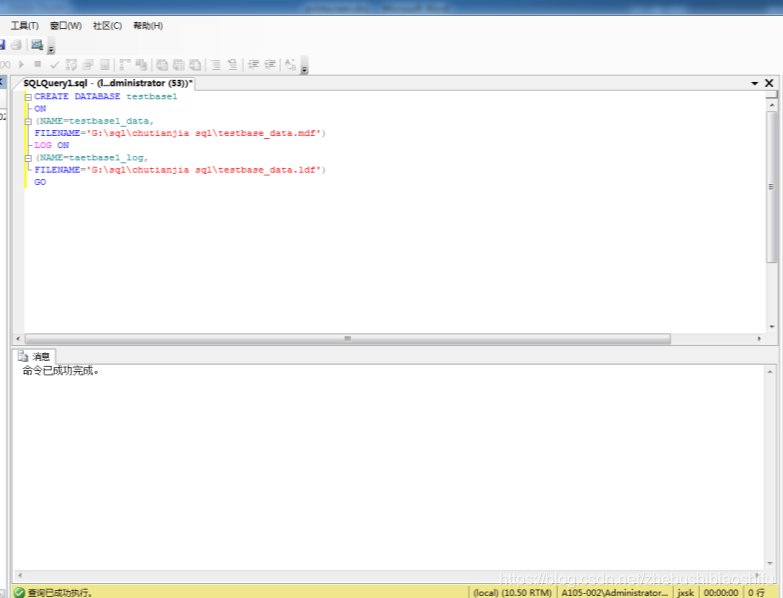Viewport: 783px width, 598px height.
Task: Comment out the selected lines icon
Action: [216, 64]
